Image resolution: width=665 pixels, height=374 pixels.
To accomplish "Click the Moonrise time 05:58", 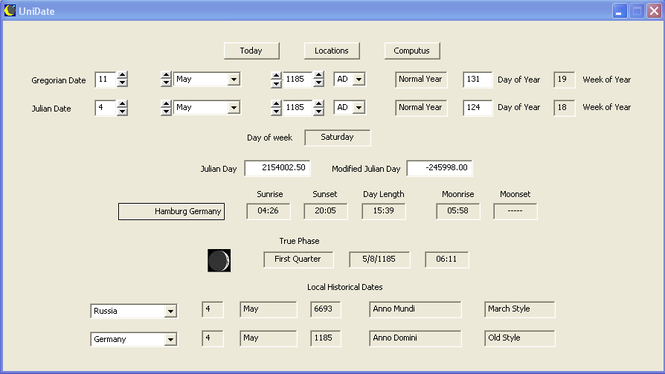I will point(458,211).
